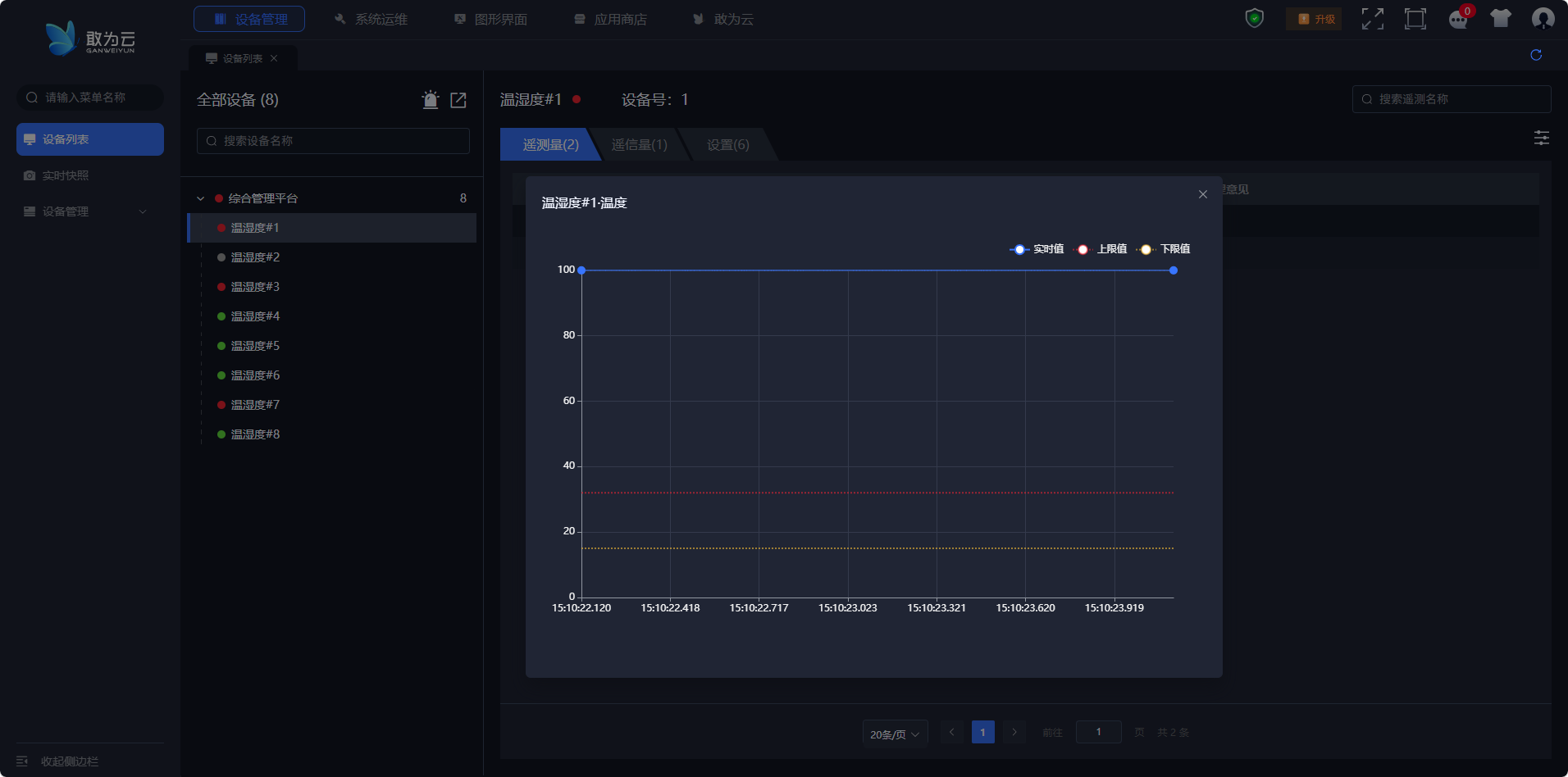Switch to the 遥测量(2) tab

click(549, 144)
